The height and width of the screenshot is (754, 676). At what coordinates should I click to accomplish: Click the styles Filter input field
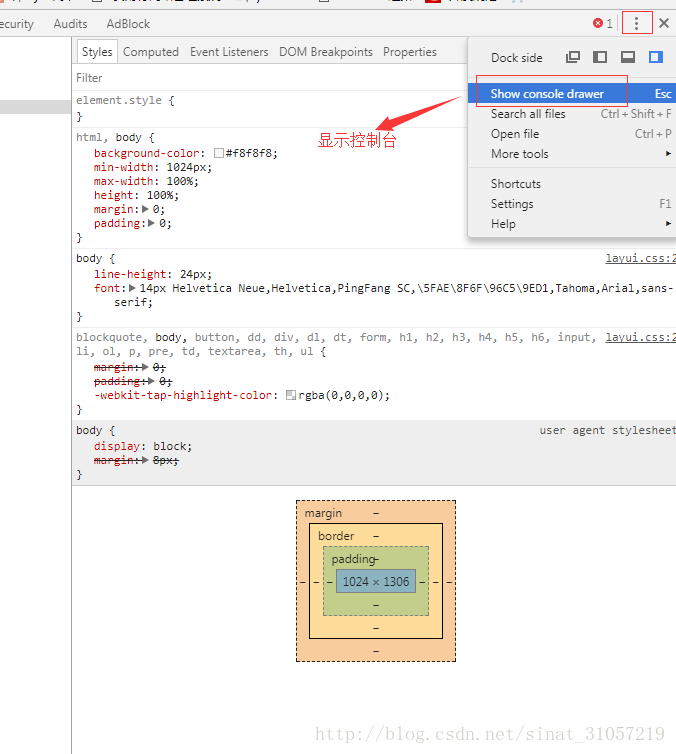pos(269,77)
